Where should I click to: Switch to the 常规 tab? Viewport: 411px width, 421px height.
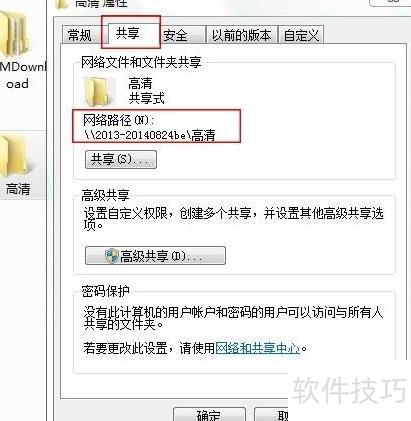pos(80,35)
